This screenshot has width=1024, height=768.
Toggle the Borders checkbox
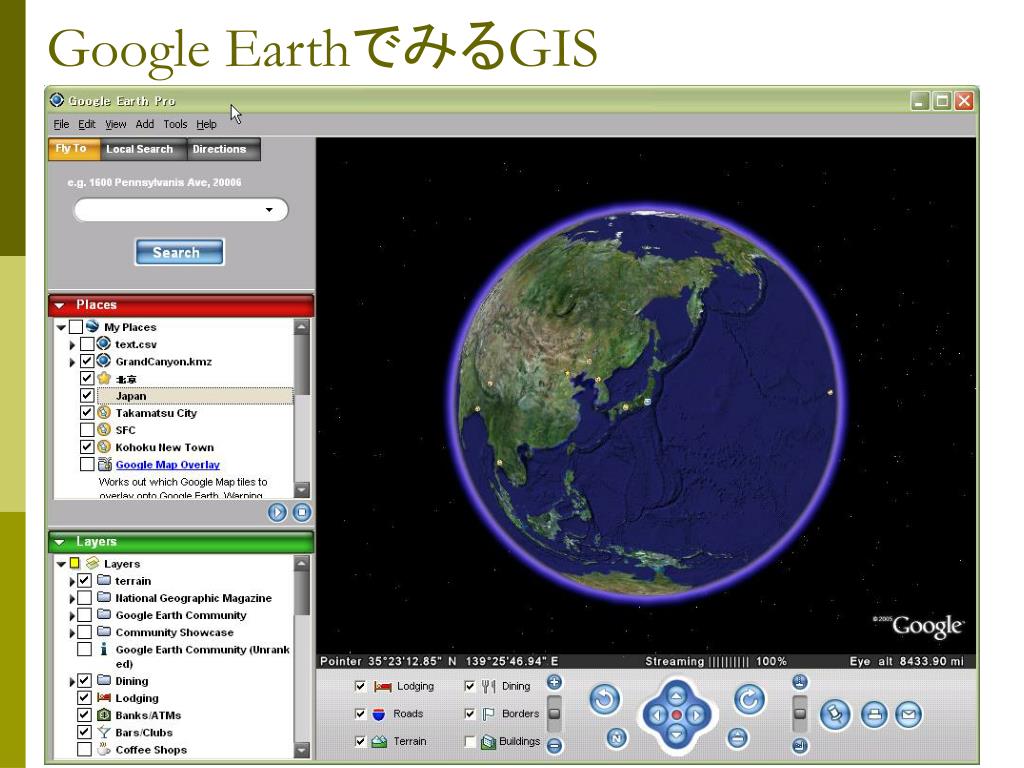click(470, 714)
